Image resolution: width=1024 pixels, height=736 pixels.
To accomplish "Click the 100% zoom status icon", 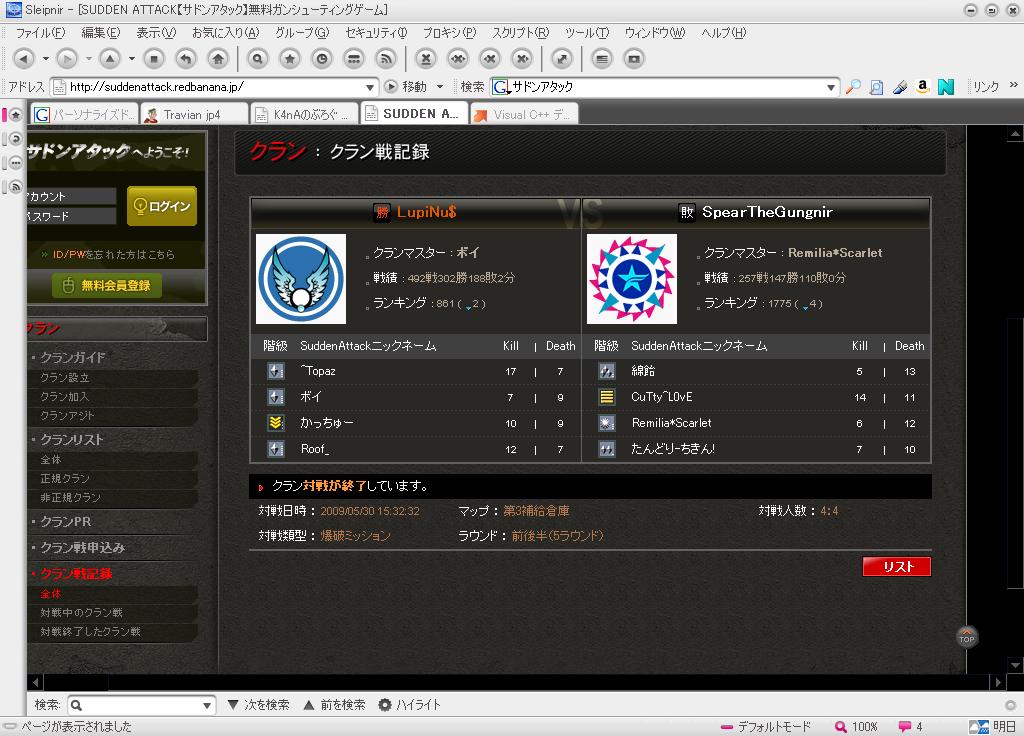I will (x=841, y=726).
